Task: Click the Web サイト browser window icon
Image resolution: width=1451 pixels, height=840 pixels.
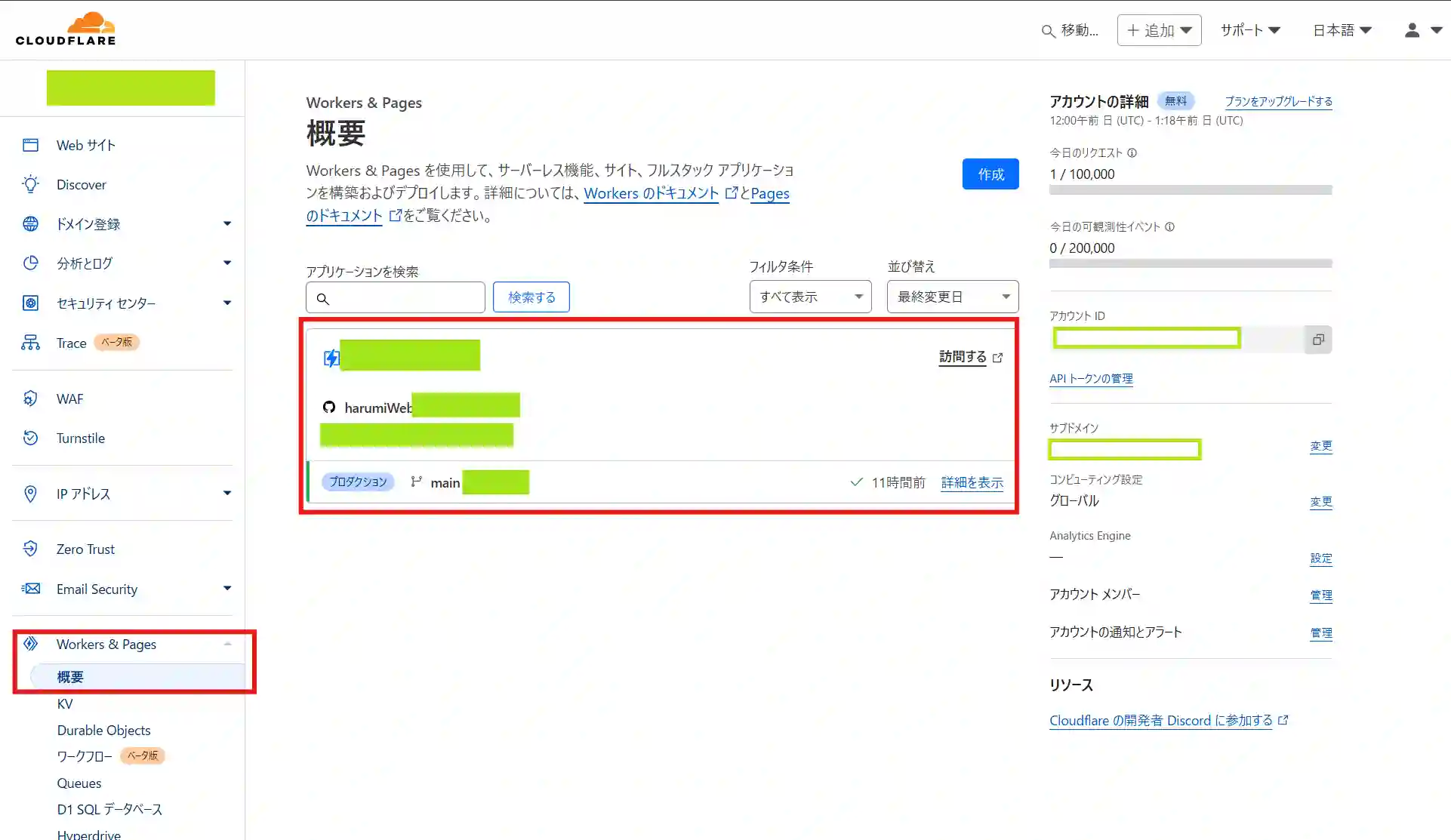Action: pos(30,145)
